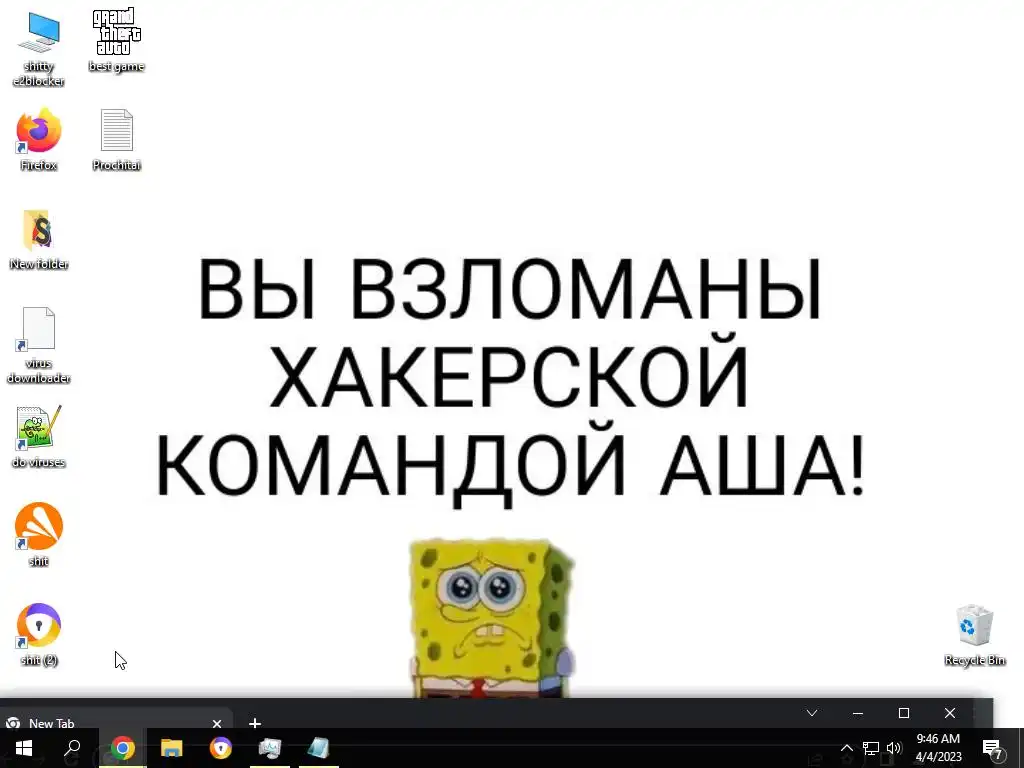This screenshot has width=1024, height=768.
Task: Open the tab search dropdown chevron
Action: tap(812, 712)
